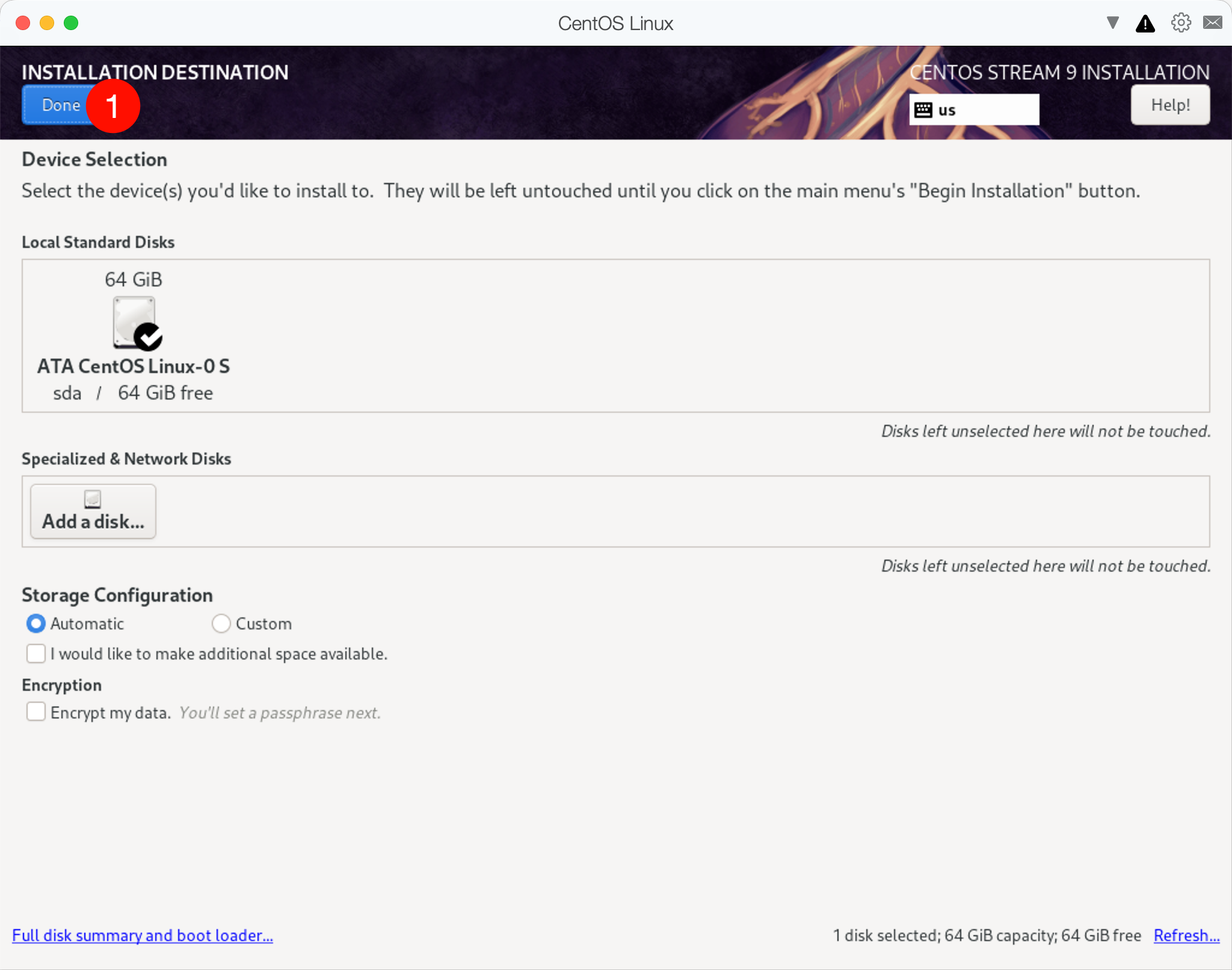Enable make additional space available checkbox
This screenshot has height=970, width=1232.
(36, 653)
